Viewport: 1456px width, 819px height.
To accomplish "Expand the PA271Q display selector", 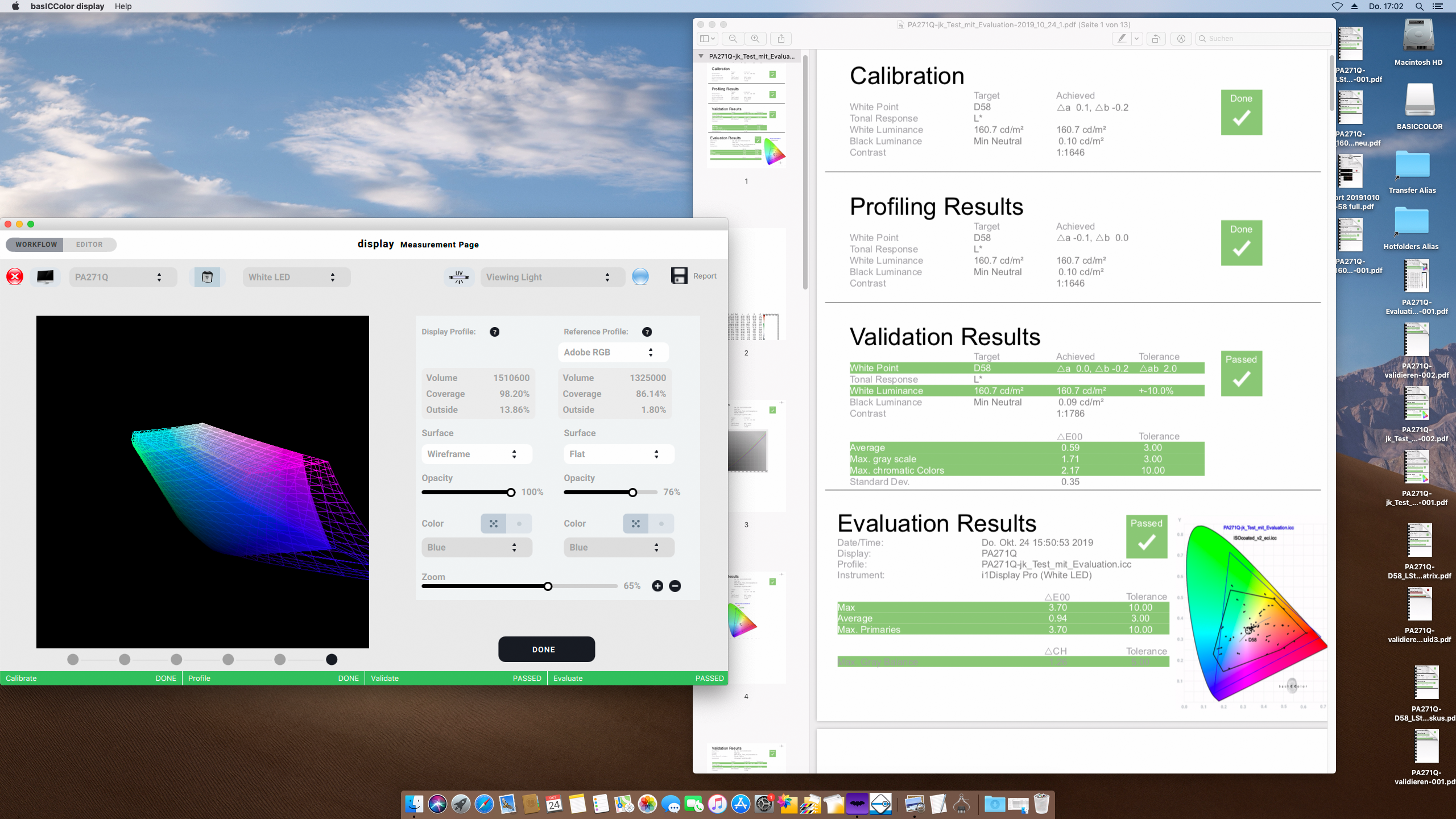I will point(122,277).
